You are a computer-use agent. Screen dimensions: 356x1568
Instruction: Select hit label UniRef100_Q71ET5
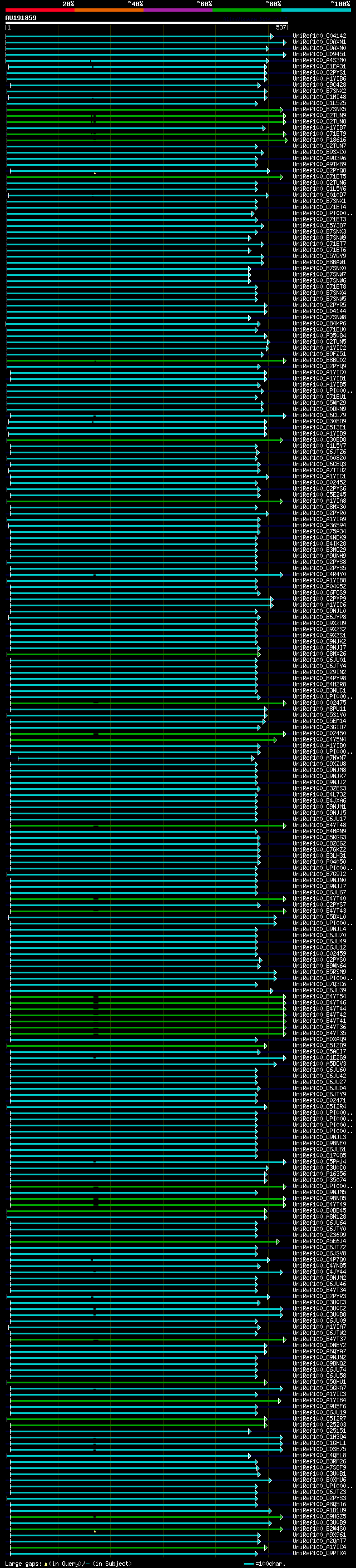[319, 176]
